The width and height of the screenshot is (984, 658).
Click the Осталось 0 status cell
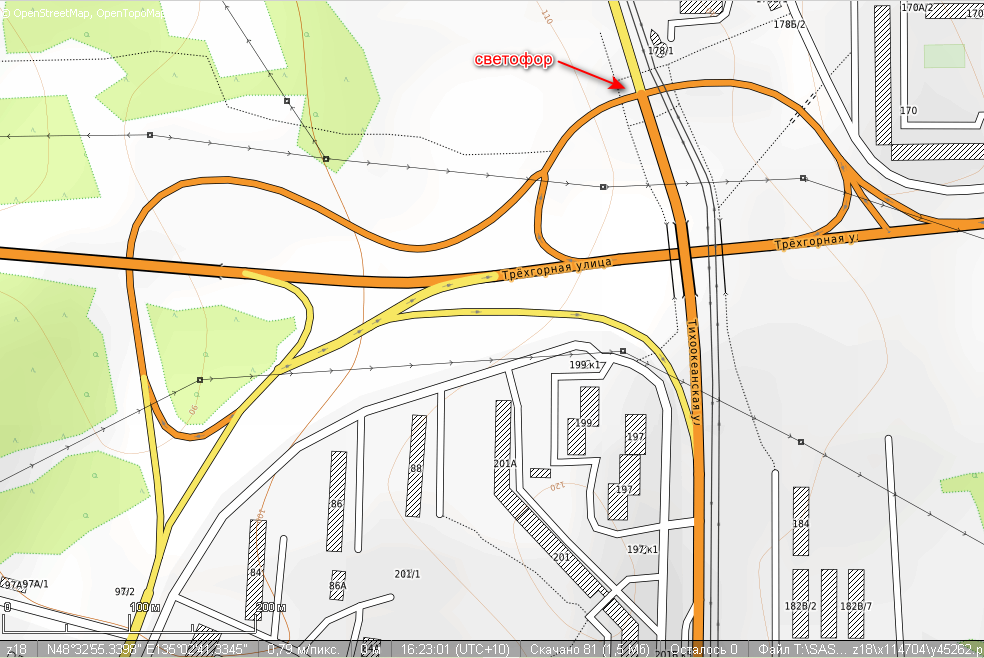[x=703, y=649]
